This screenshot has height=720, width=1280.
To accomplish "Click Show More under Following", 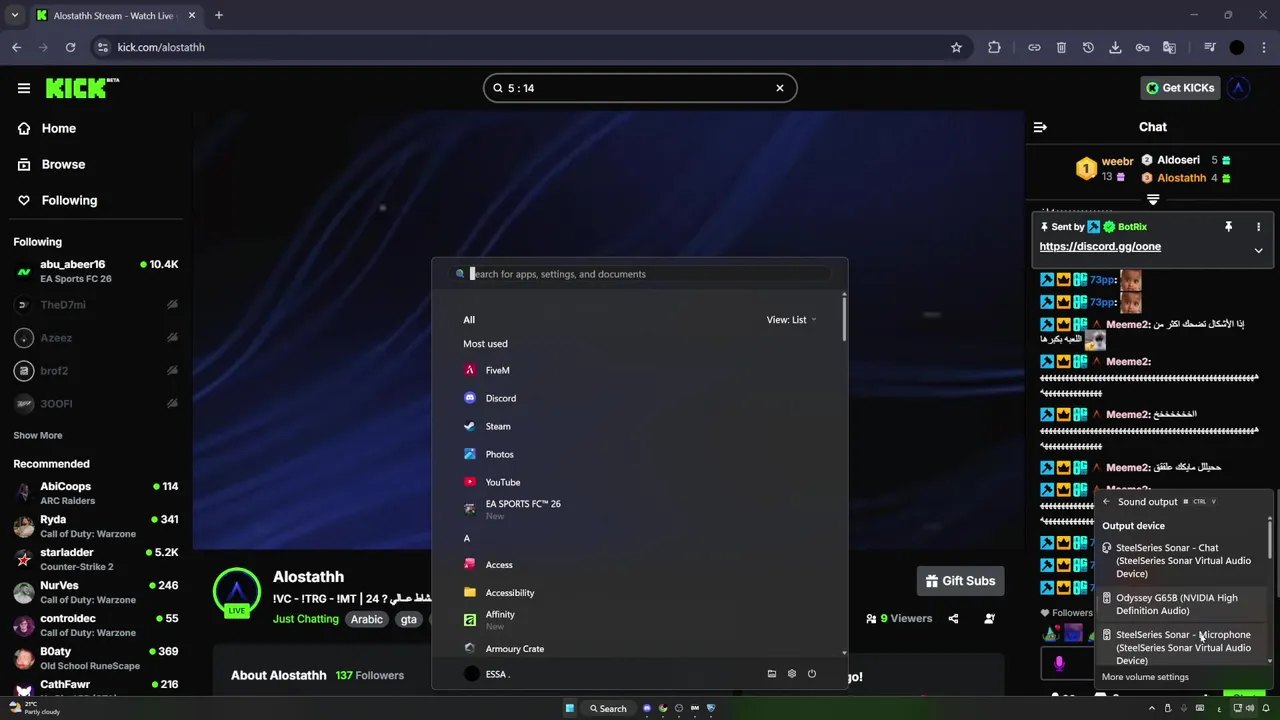I will coord(38,435).
